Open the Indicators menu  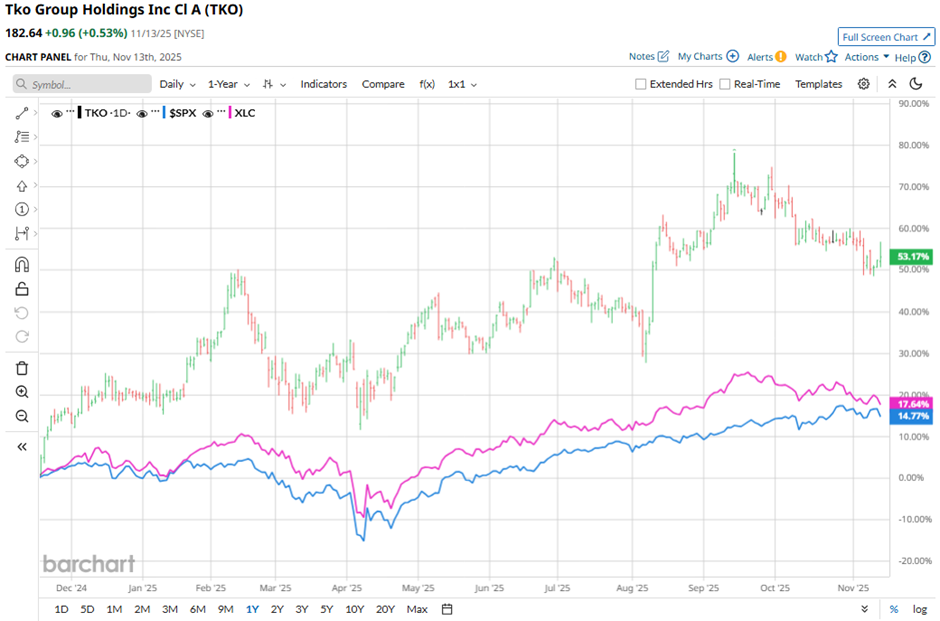pyautogui.click(x=323, y=84)
